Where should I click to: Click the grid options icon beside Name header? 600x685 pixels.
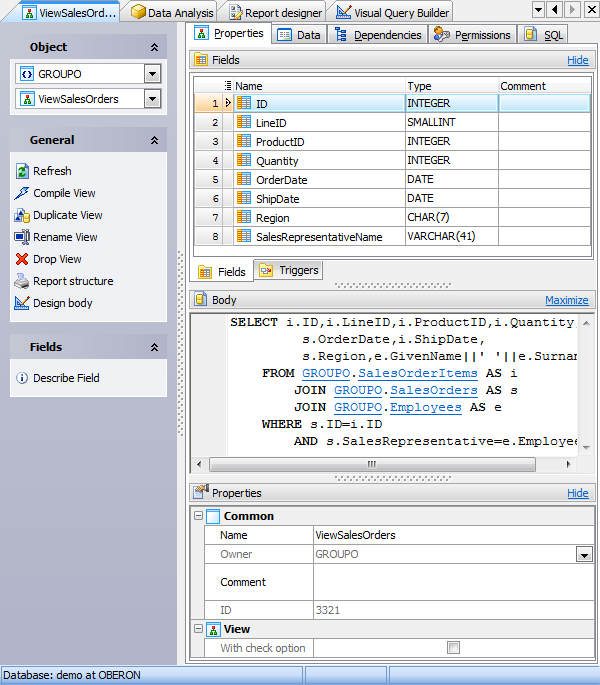coord(228,86)
